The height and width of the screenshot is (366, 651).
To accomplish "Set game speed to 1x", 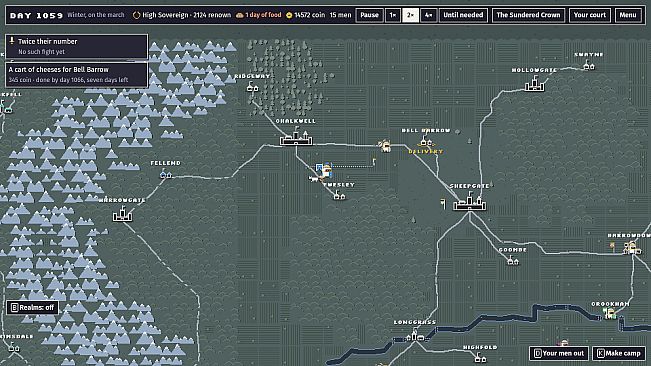I will pyautogui.click(x=392, y=15).
